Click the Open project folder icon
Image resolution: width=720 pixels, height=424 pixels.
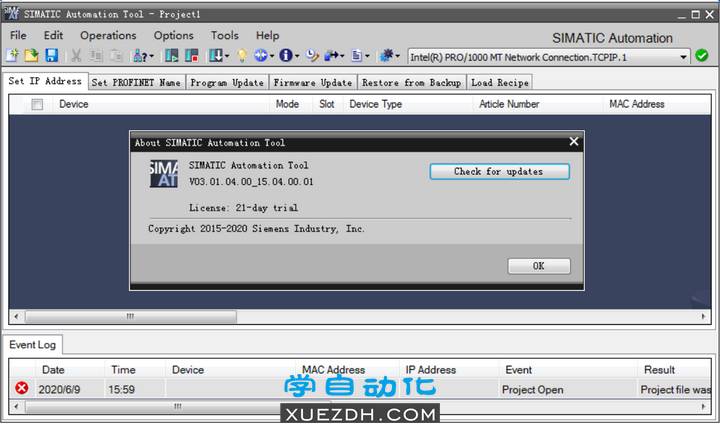pos(31,56)
